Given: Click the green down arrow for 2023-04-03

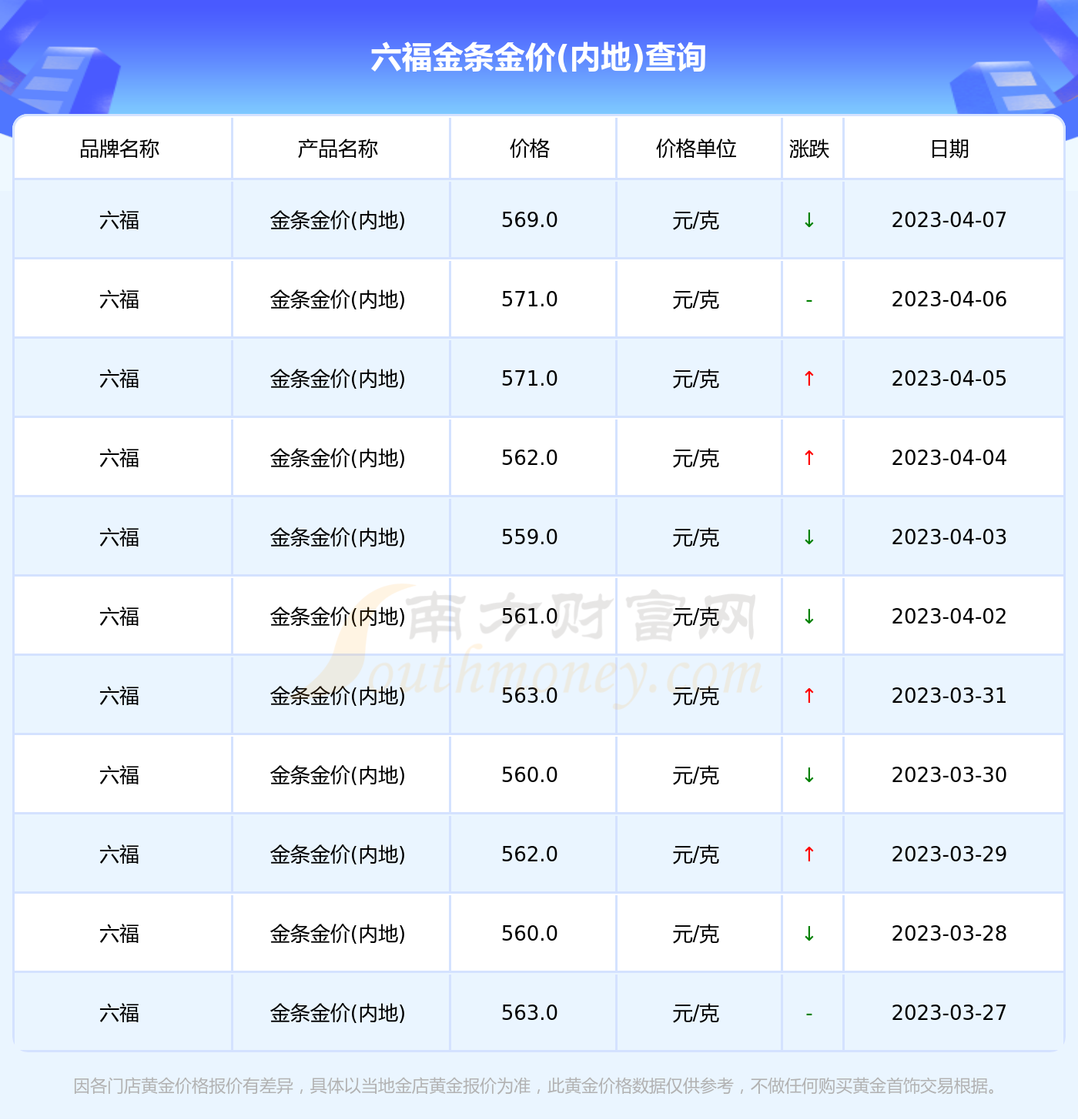Looking at the screenshot, I should 809,537.
